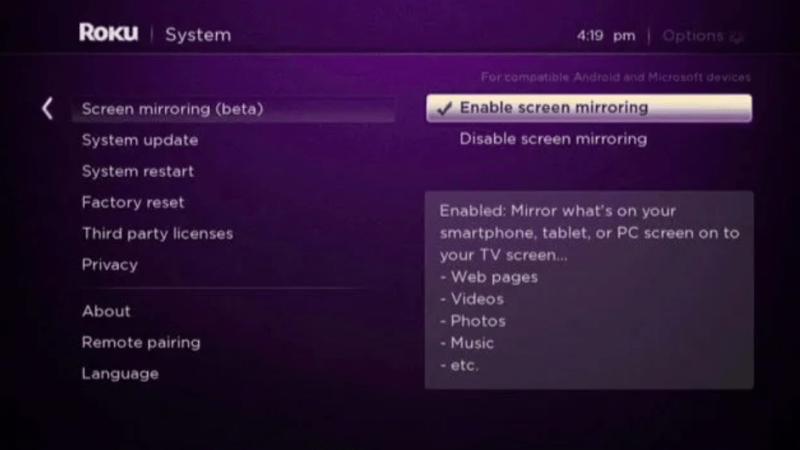Click the Options label in header
Image resolution: width=800 pixels, height=450 pixels.
pyautogui.click(x=693, y=36)
